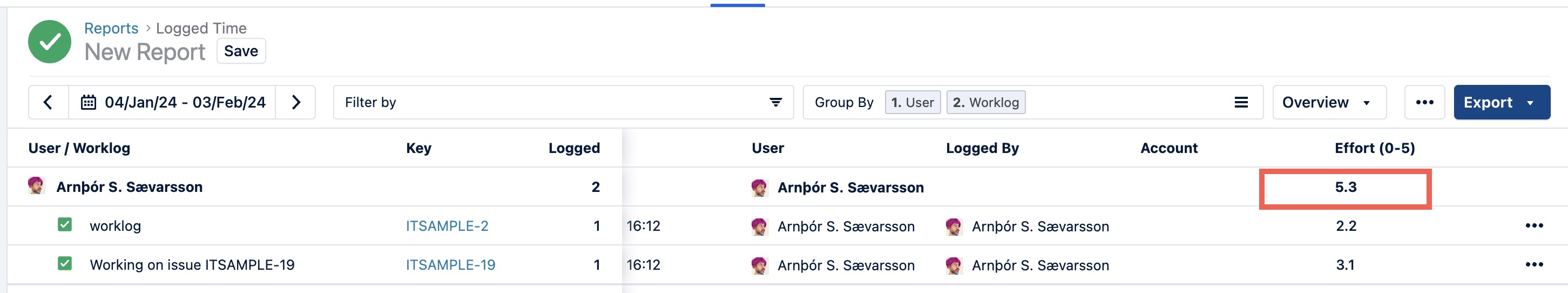
Task: Save the New Report
Action: coord(241,51)
